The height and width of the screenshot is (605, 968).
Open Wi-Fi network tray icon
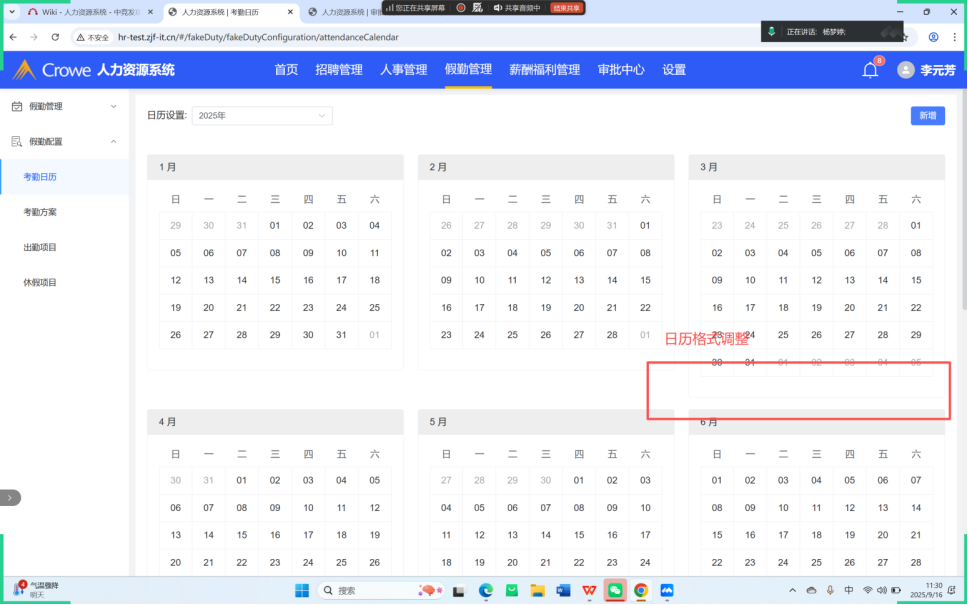[867, 591]
